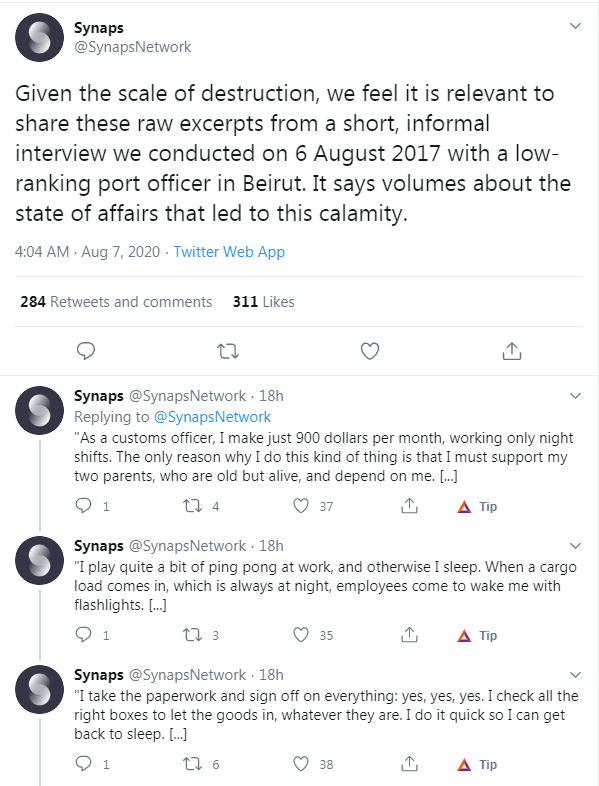Open the Twitter Web App link
Viewport: 599px width, 786px height.
229,252
